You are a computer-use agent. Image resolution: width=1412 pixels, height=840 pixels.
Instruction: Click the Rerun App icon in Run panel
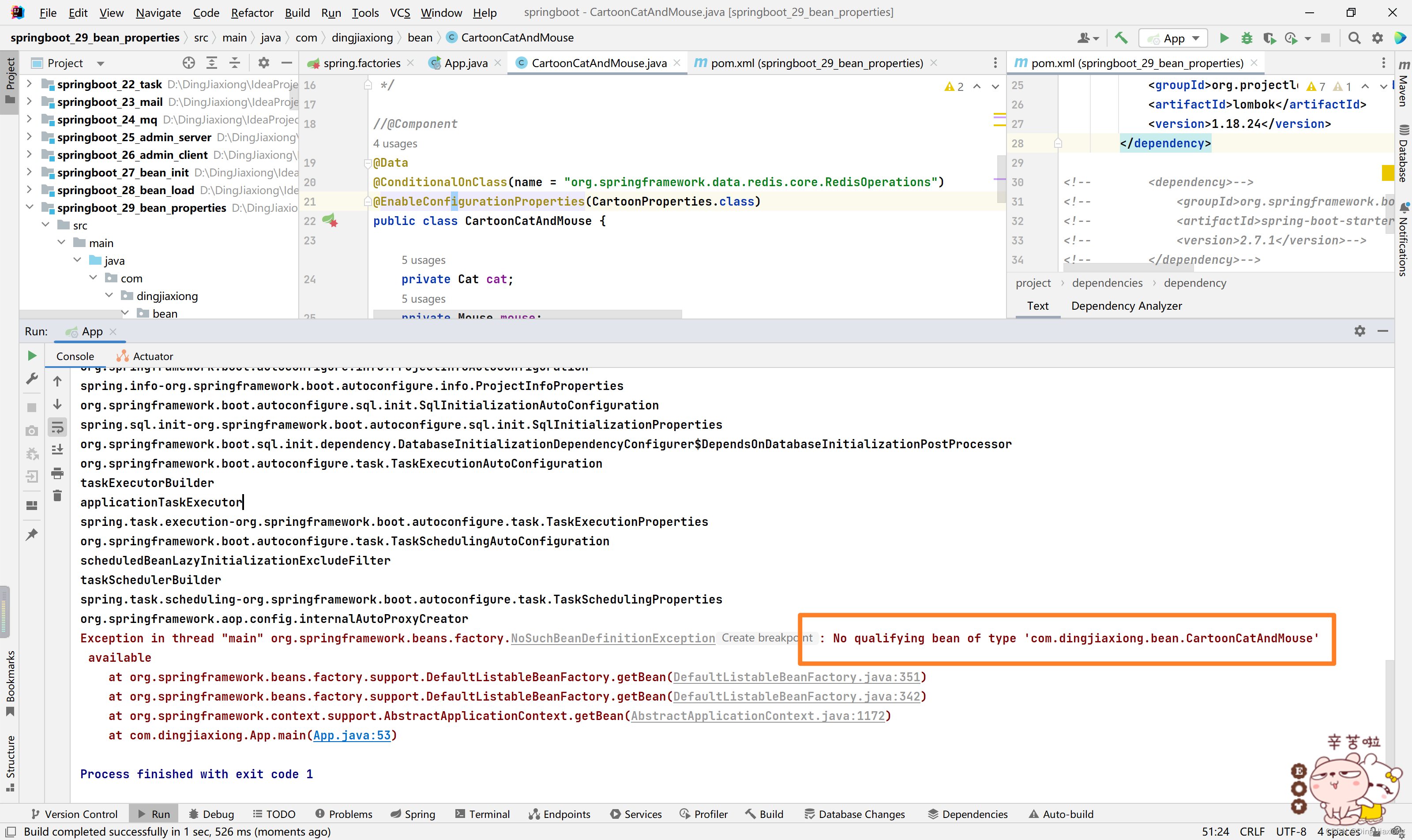pos(32,356)
